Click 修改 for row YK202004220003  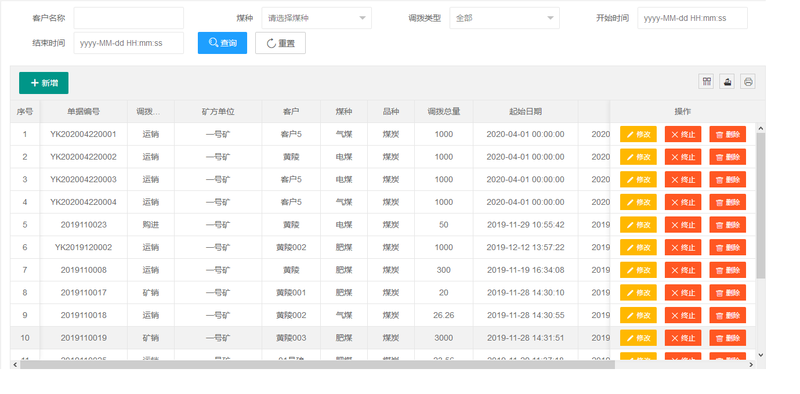(x=638, y=179)
